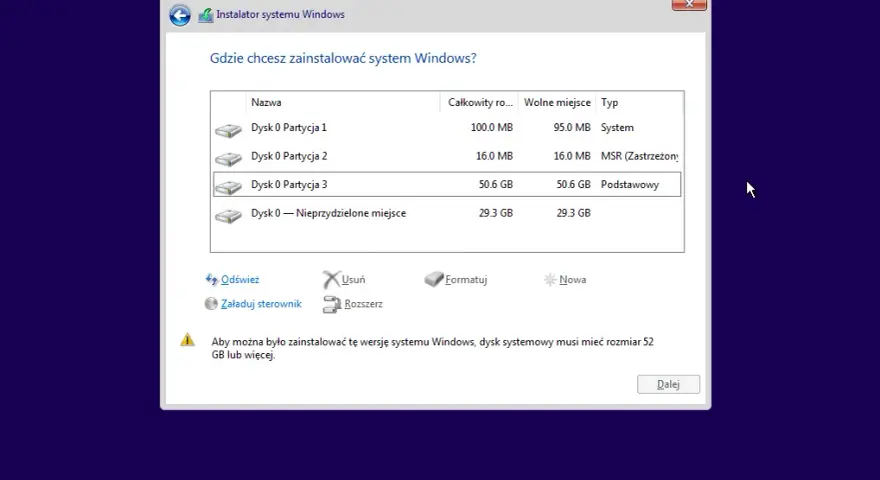
Task: Click the Formatuj eraser icon
Action: pyautogui.click(x=434, y=279)
